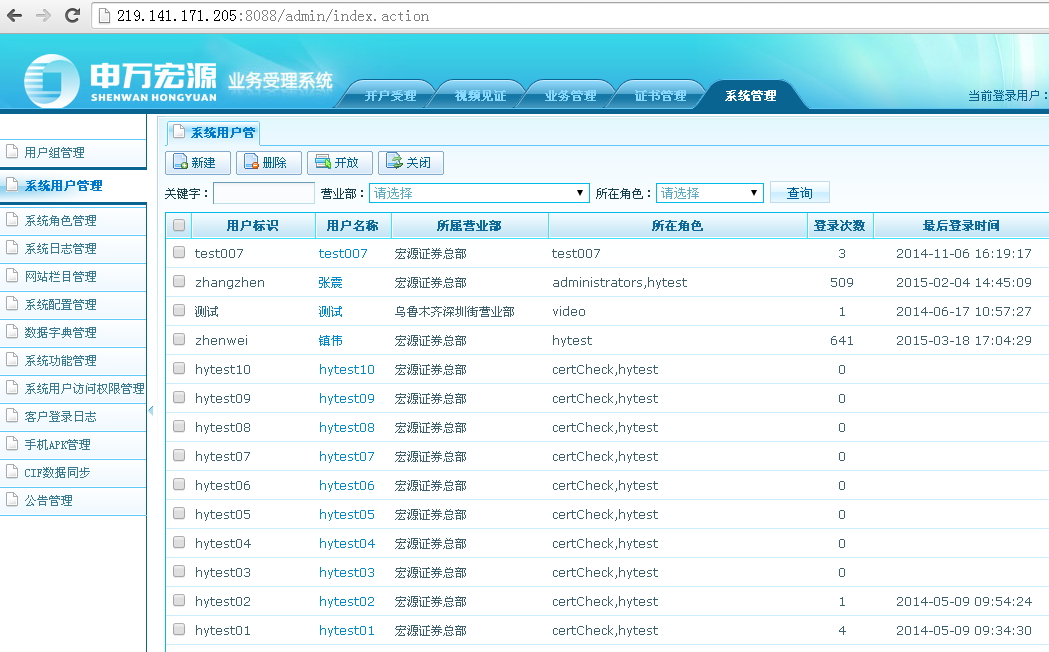
Task: Check the box for test007 row
Action: coord(179,252)
